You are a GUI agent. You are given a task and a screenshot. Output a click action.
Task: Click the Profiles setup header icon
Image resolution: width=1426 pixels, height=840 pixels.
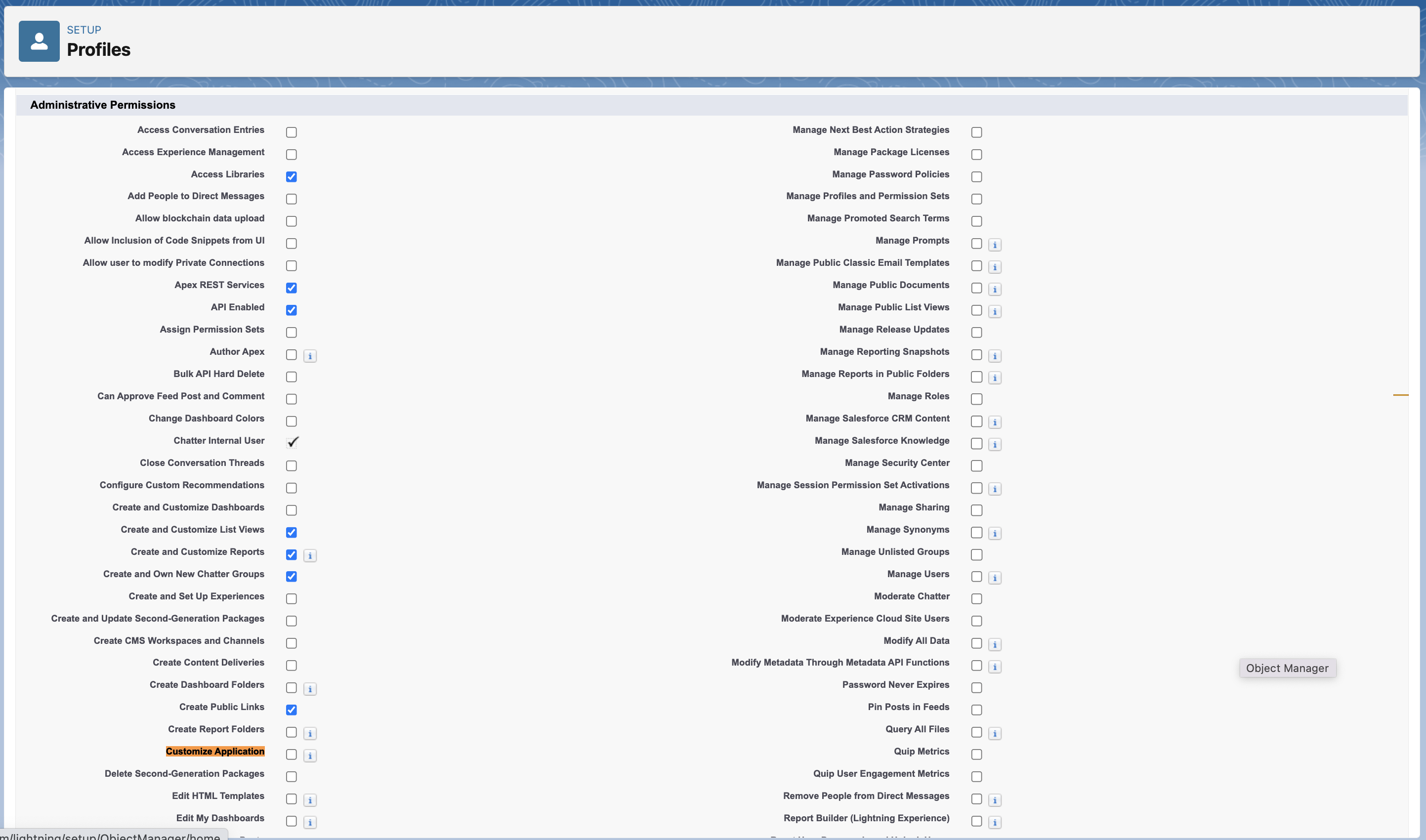point(39,42)
